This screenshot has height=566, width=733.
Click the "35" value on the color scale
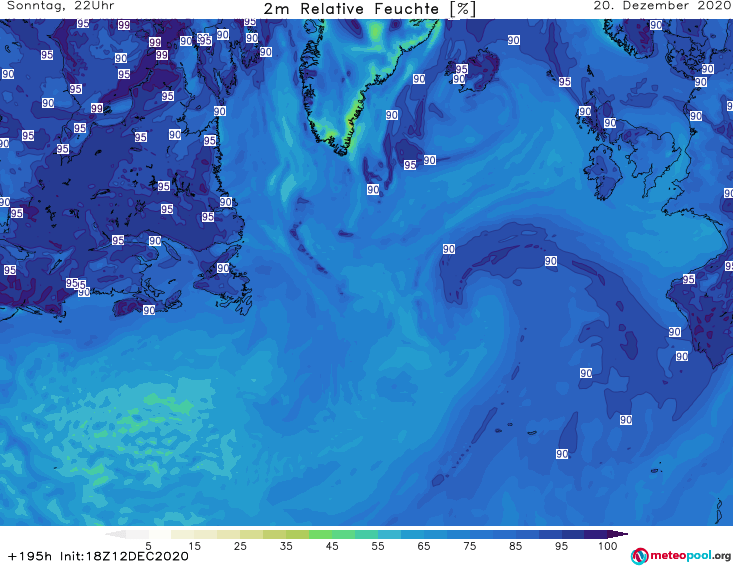tap(286, 546)
